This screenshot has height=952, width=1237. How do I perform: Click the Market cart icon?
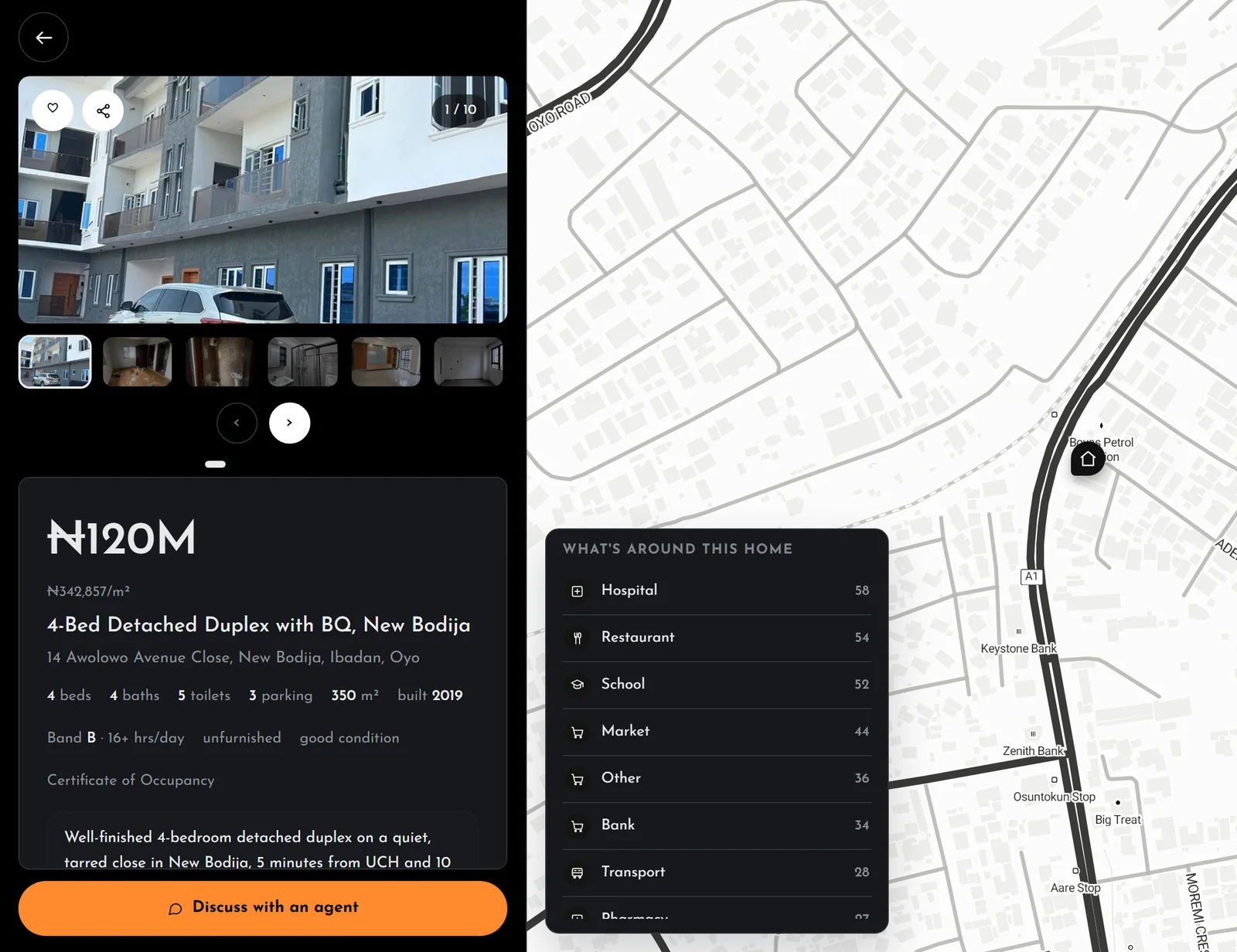tap(577, 732)
